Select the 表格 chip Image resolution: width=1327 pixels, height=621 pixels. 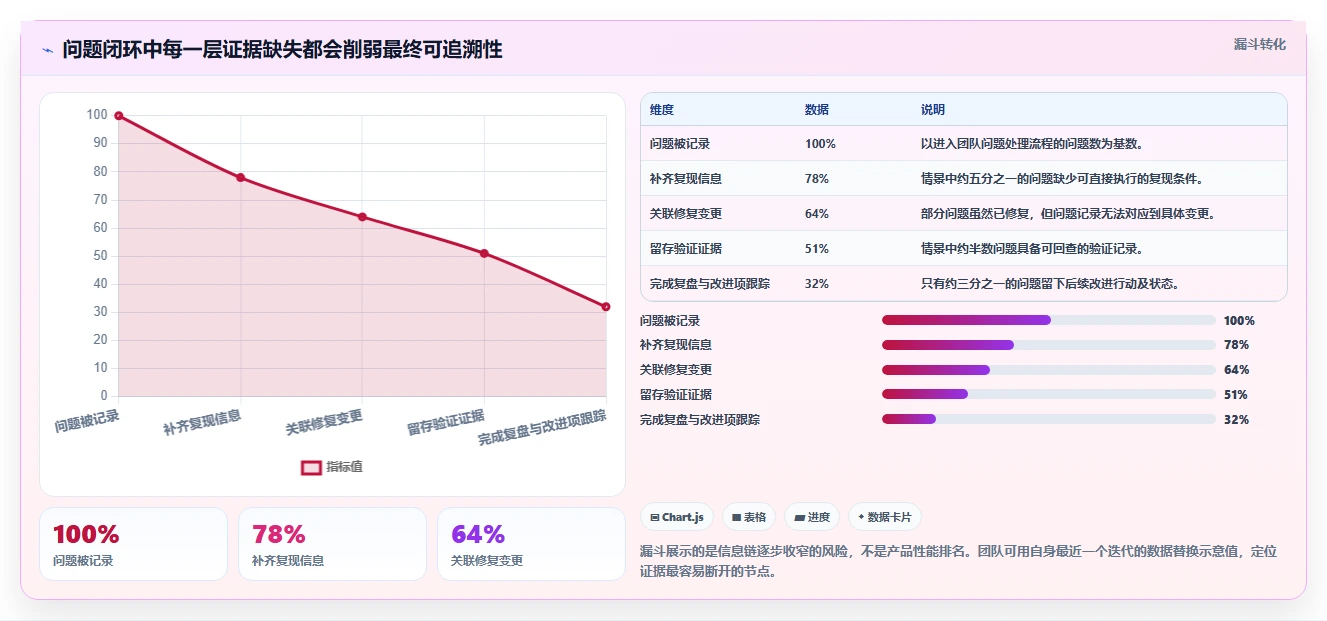pos(749,517)
